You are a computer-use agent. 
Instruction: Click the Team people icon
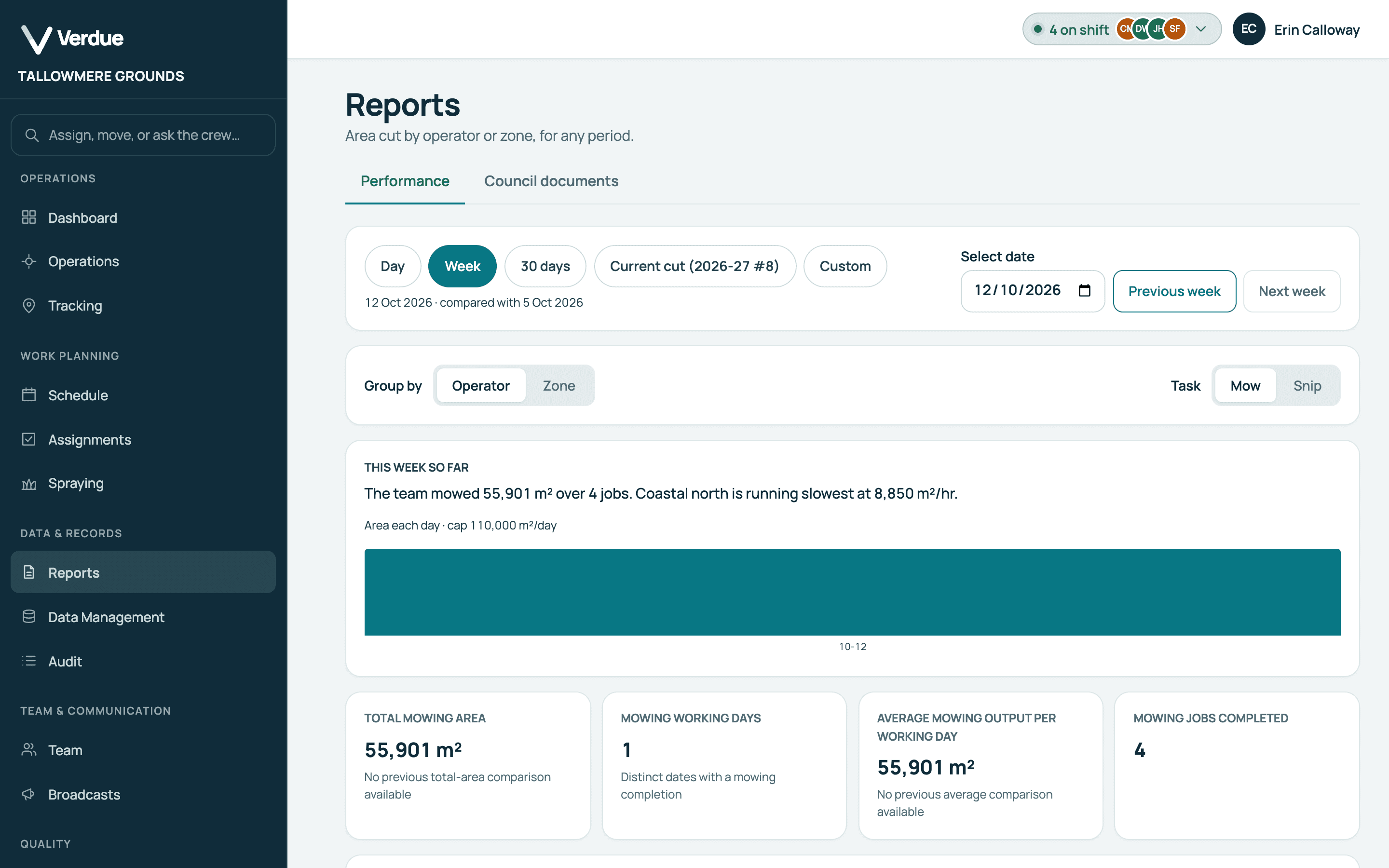(x=29, y=749)
